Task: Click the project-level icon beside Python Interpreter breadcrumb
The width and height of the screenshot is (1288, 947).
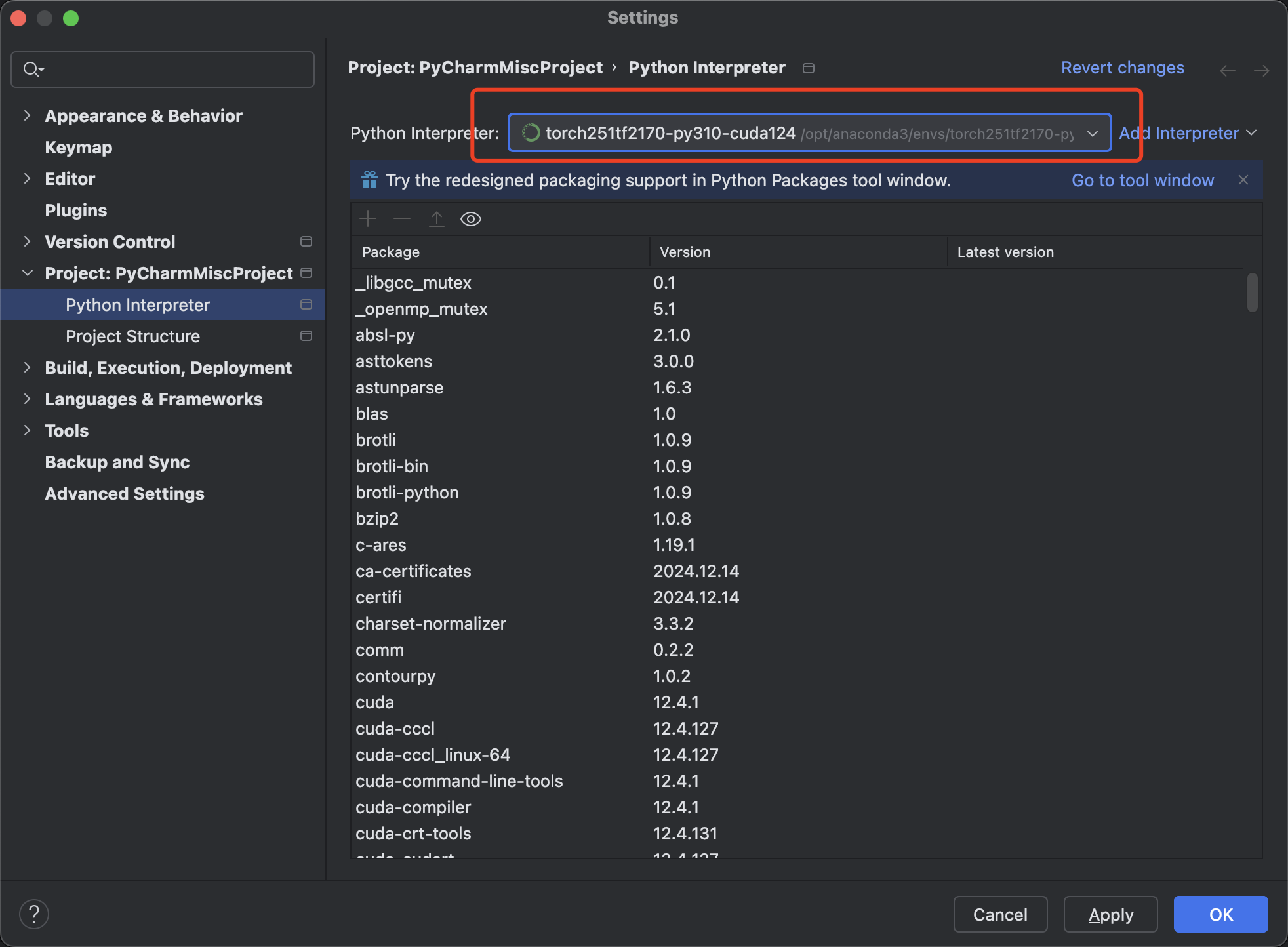Action: click(x=809, y=68)
